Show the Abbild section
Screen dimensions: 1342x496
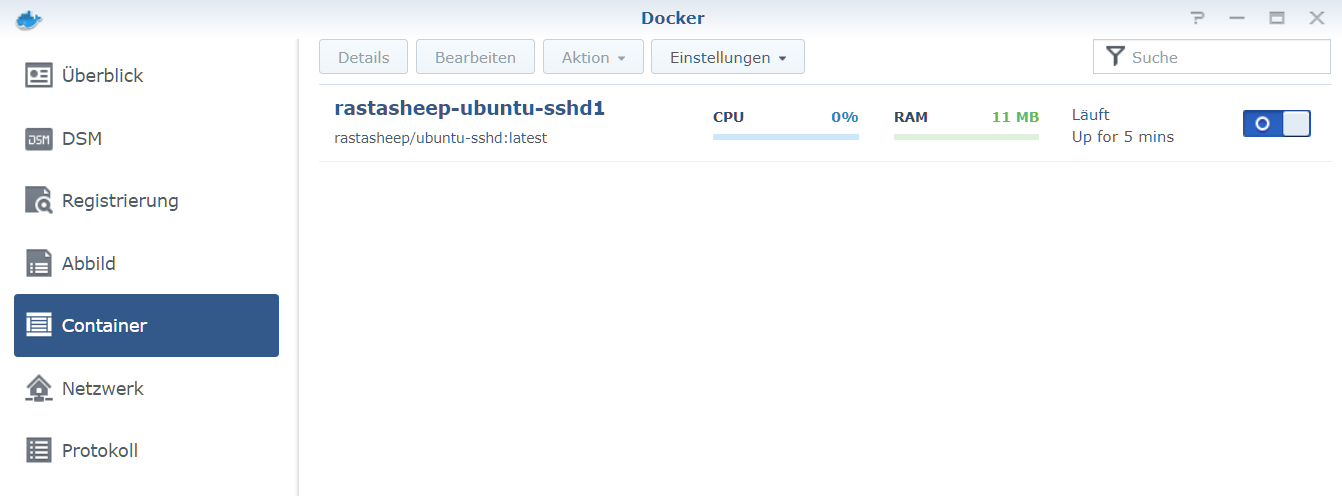146,263
